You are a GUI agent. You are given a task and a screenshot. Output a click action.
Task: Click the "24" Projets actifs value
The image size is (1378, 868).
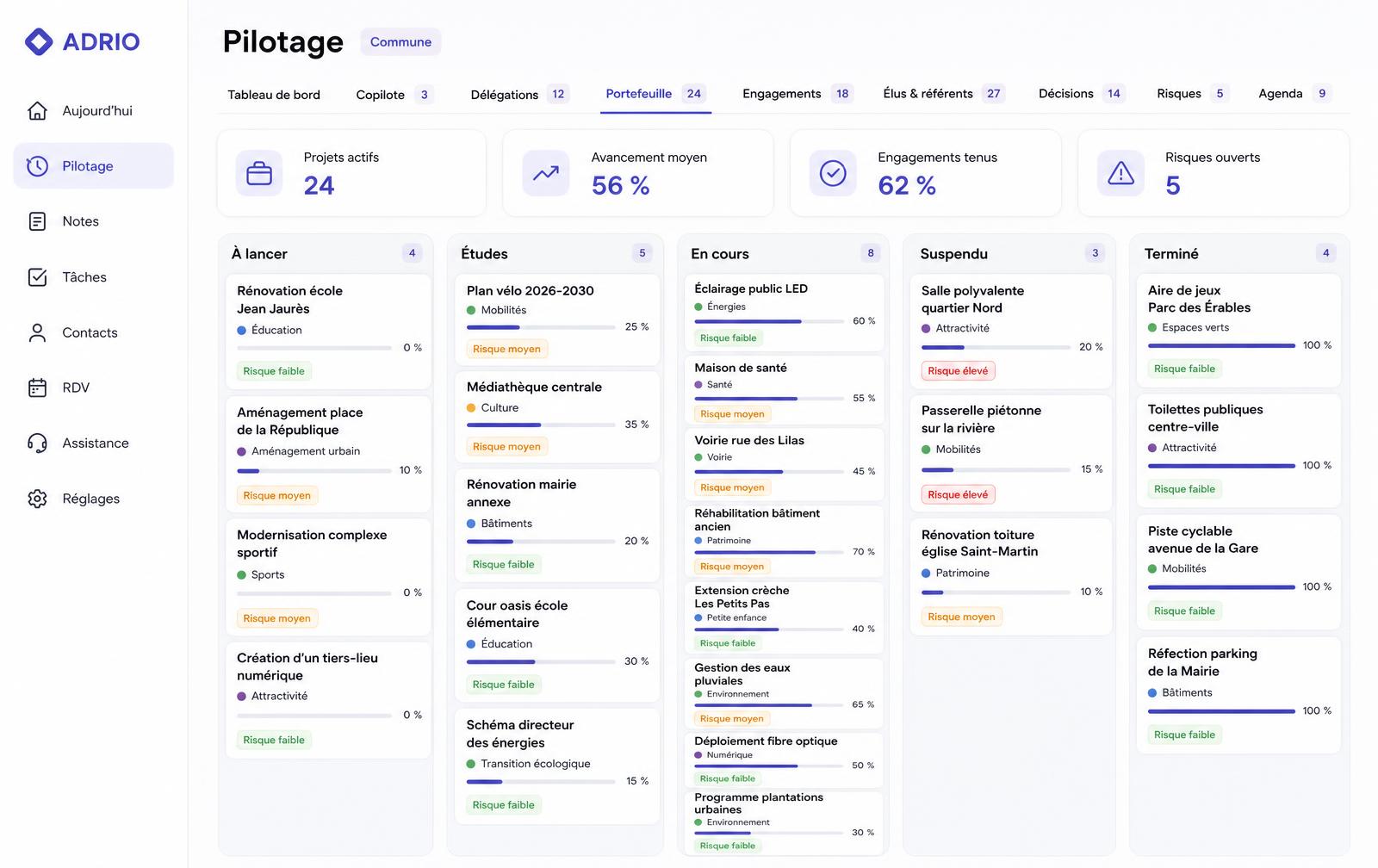319,186
